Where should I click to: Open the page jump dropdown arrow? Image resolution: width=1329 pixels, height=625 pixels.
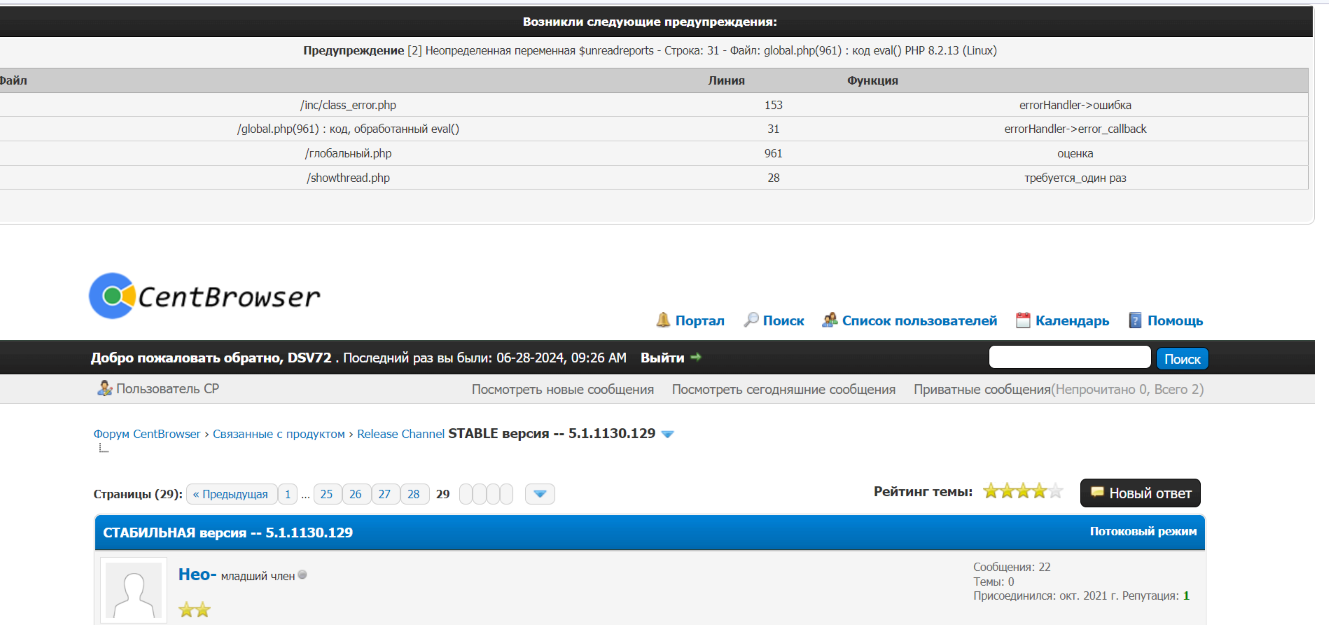(x=540, y=494)
